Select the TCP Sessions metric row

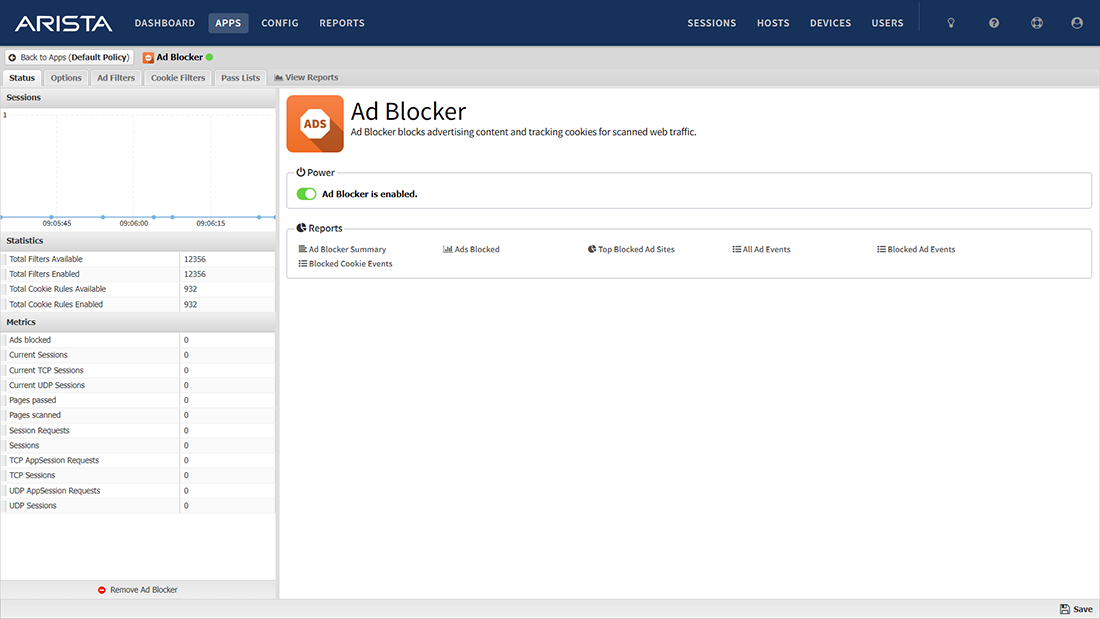click(x=138, y=476)
